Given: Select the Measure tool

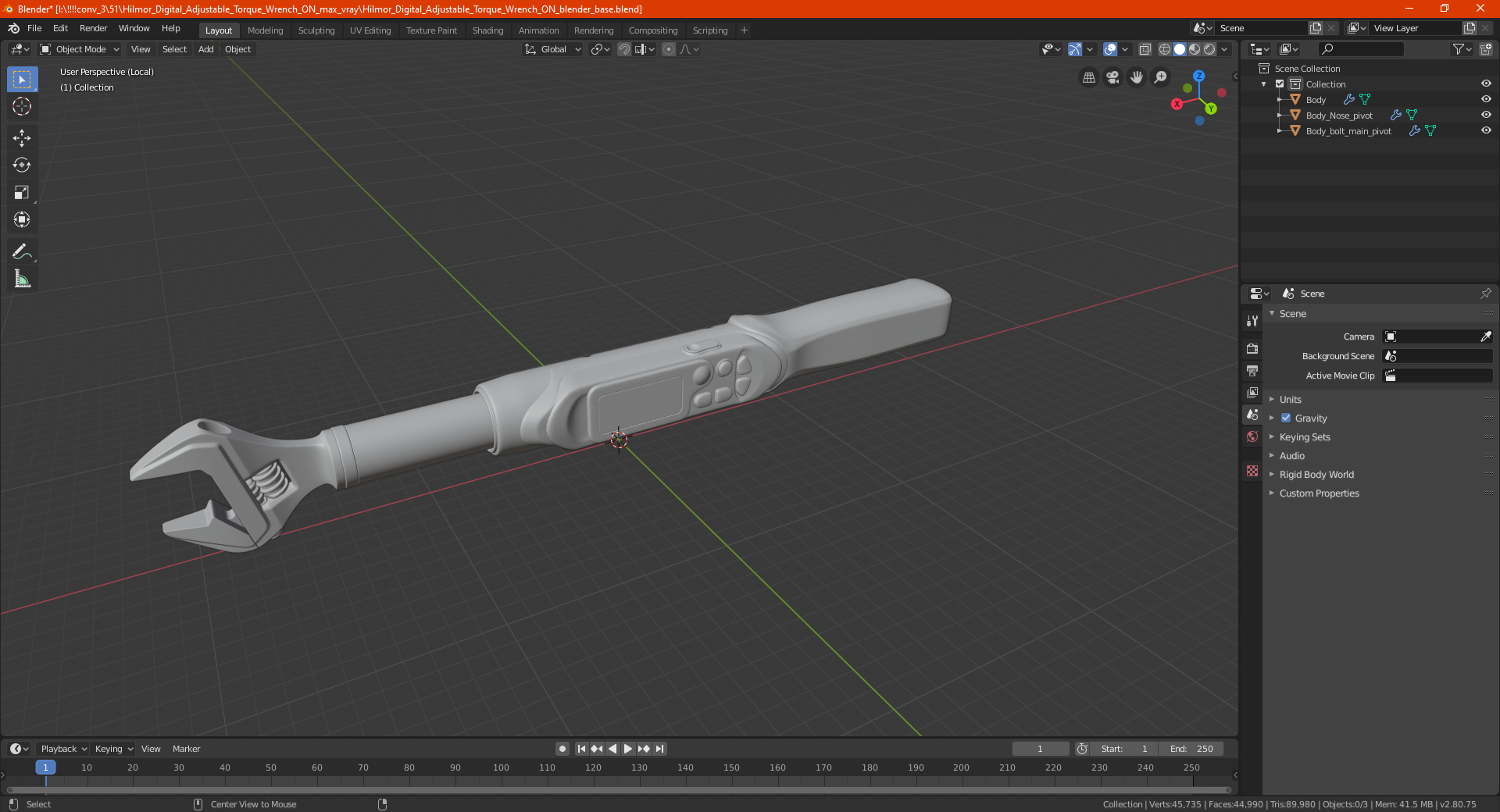Looking at the screenshot, I should tap(22, 279).
